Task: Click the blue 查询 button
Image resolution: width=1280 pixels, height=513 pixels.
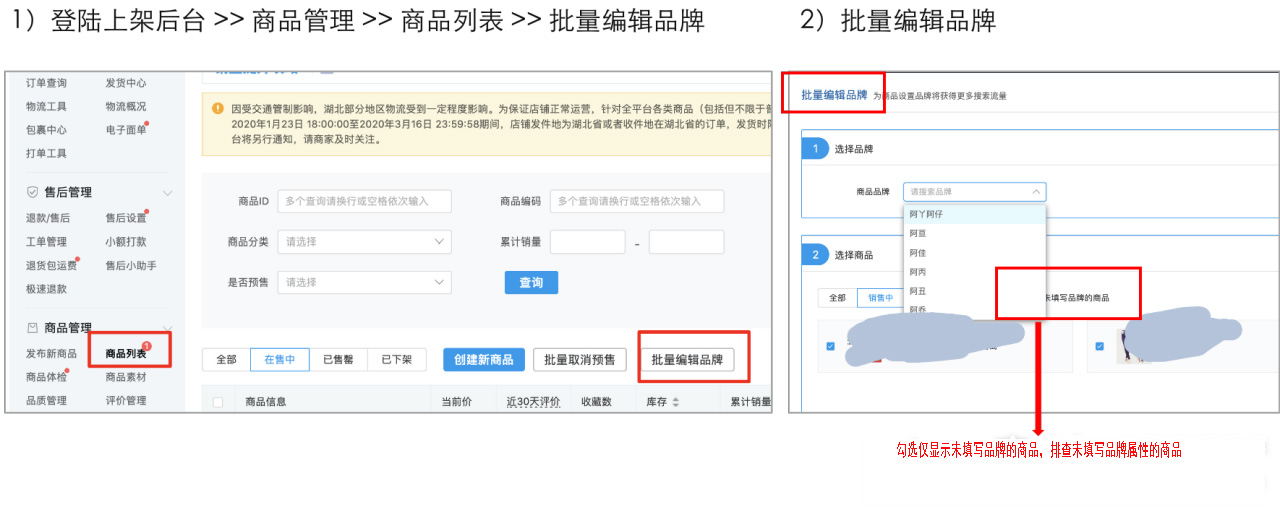Action: (x=531, y=283)
